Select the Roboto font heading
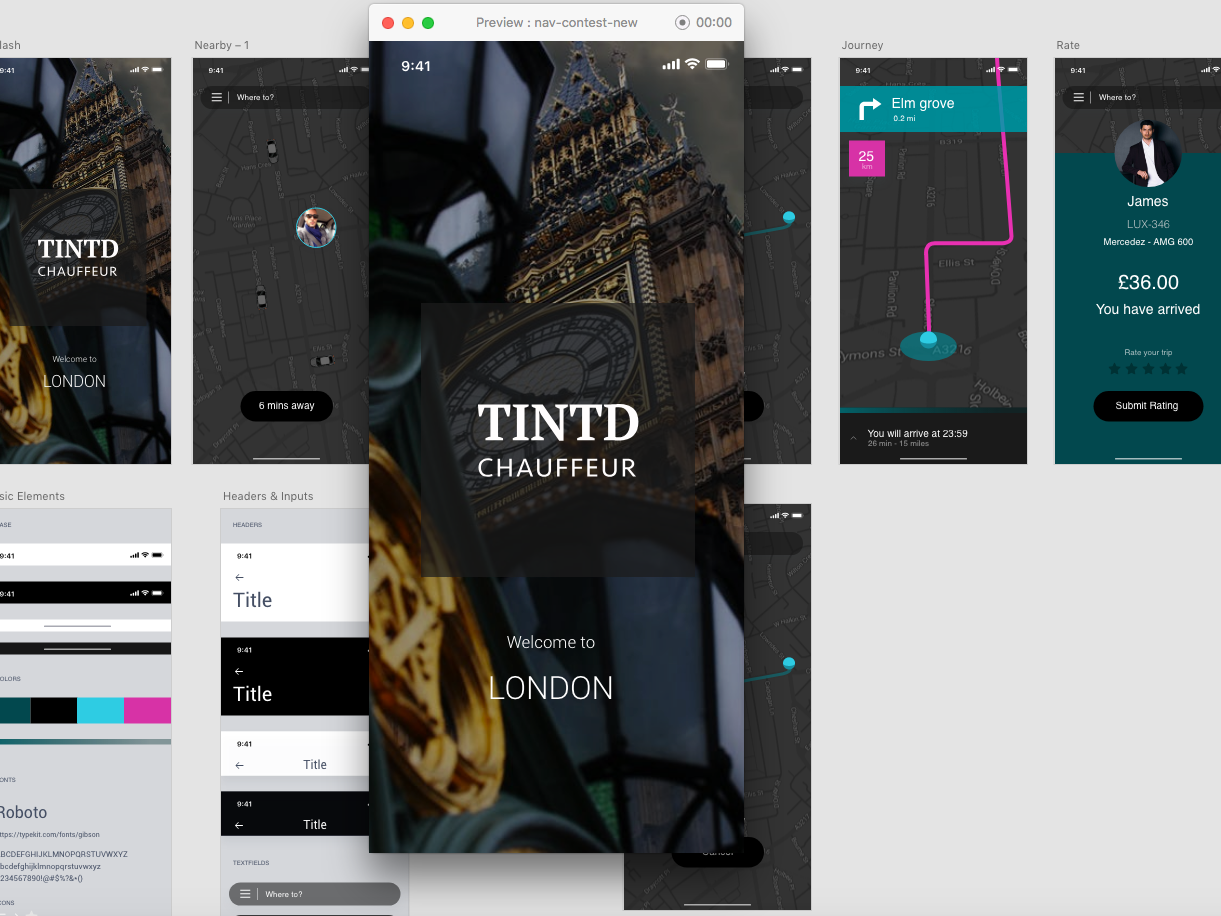Viewport: 1221px width, 916px height. pos(23,812)
